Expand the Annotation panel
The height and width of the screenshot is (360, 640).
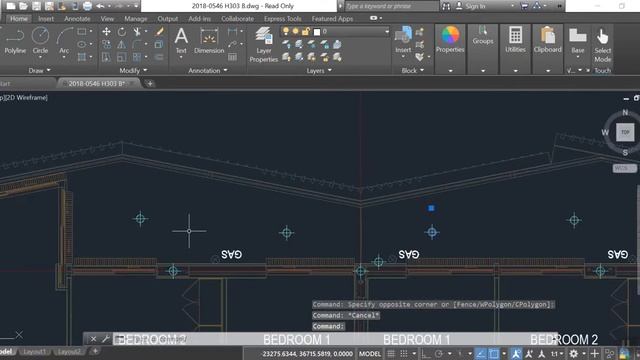[208, 71]
